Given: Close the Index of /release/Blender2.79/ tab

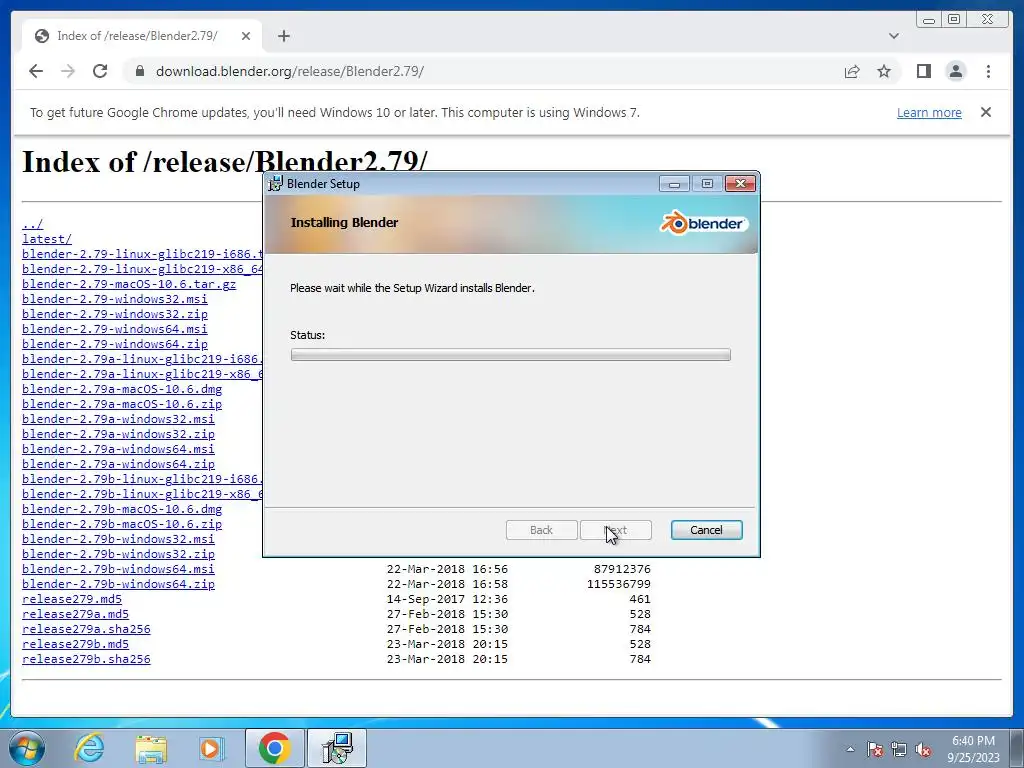Looking at the screenshot, I should [x=246, y=36].
